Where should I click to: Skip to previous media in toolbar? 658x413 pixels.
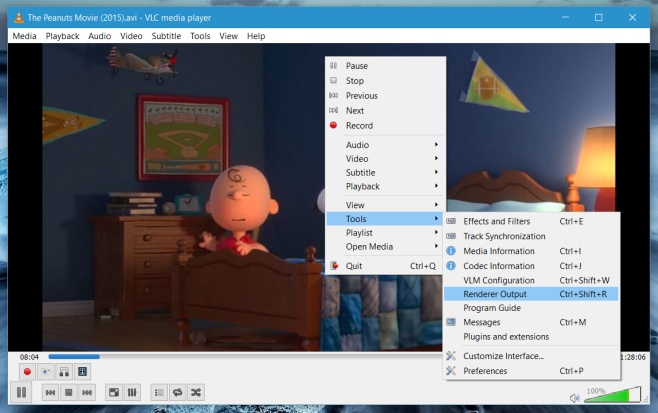tap(50, 392)
